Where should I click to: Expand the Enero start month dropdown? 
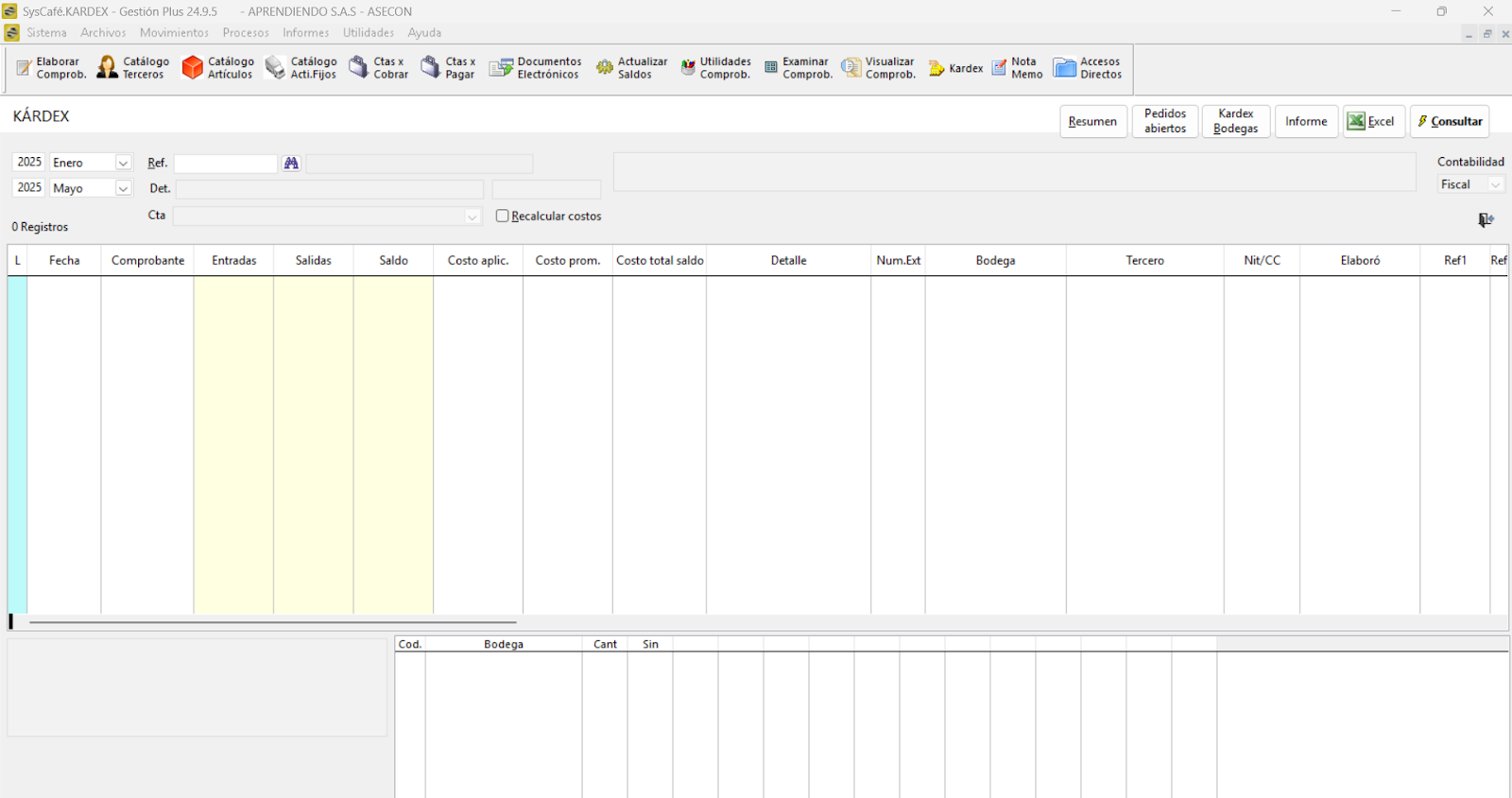[123, 164]
